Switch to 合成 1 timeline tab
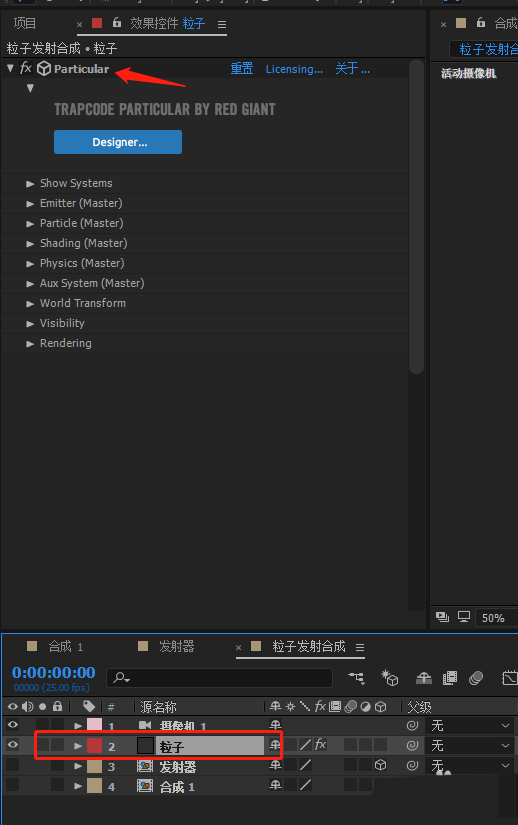The width and height of the screenshot is (518, 825). point(66,647)
